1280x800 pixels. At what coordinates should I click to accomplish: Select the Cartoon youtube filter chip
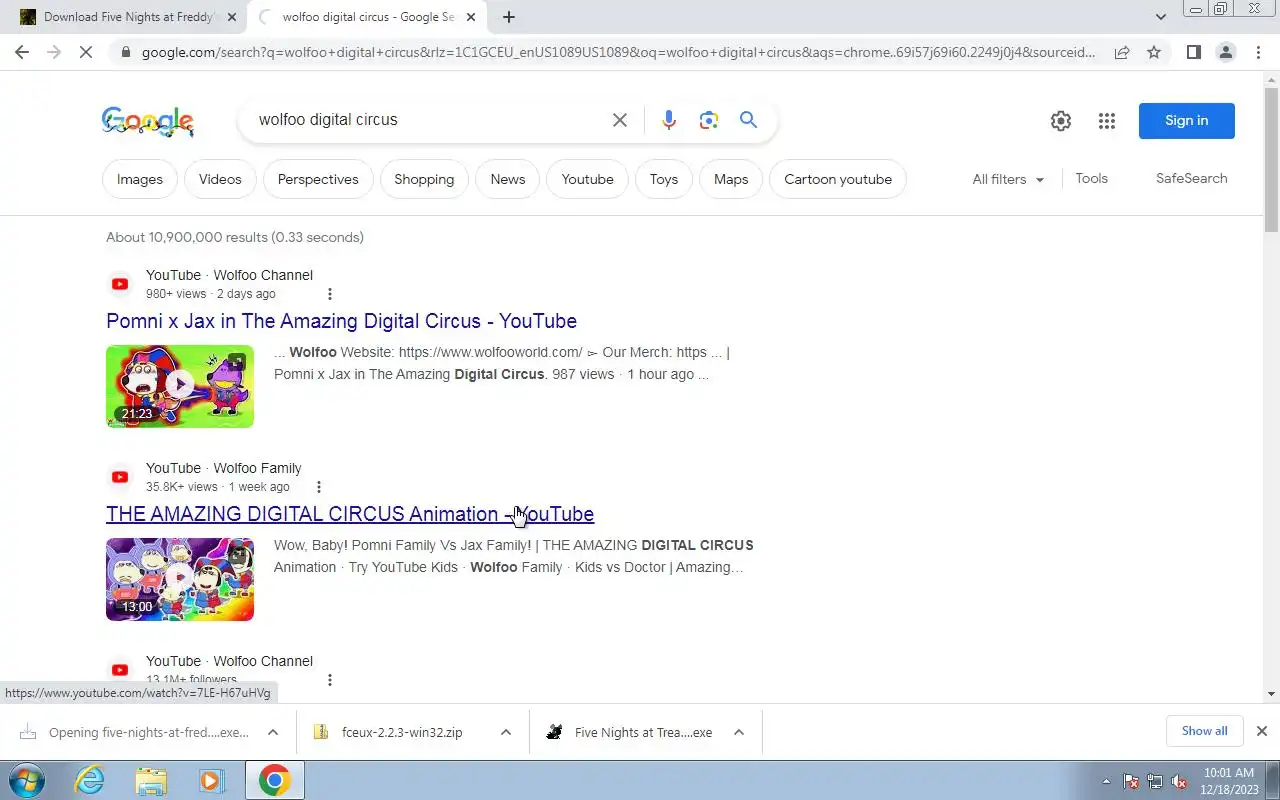click(838, 179)
